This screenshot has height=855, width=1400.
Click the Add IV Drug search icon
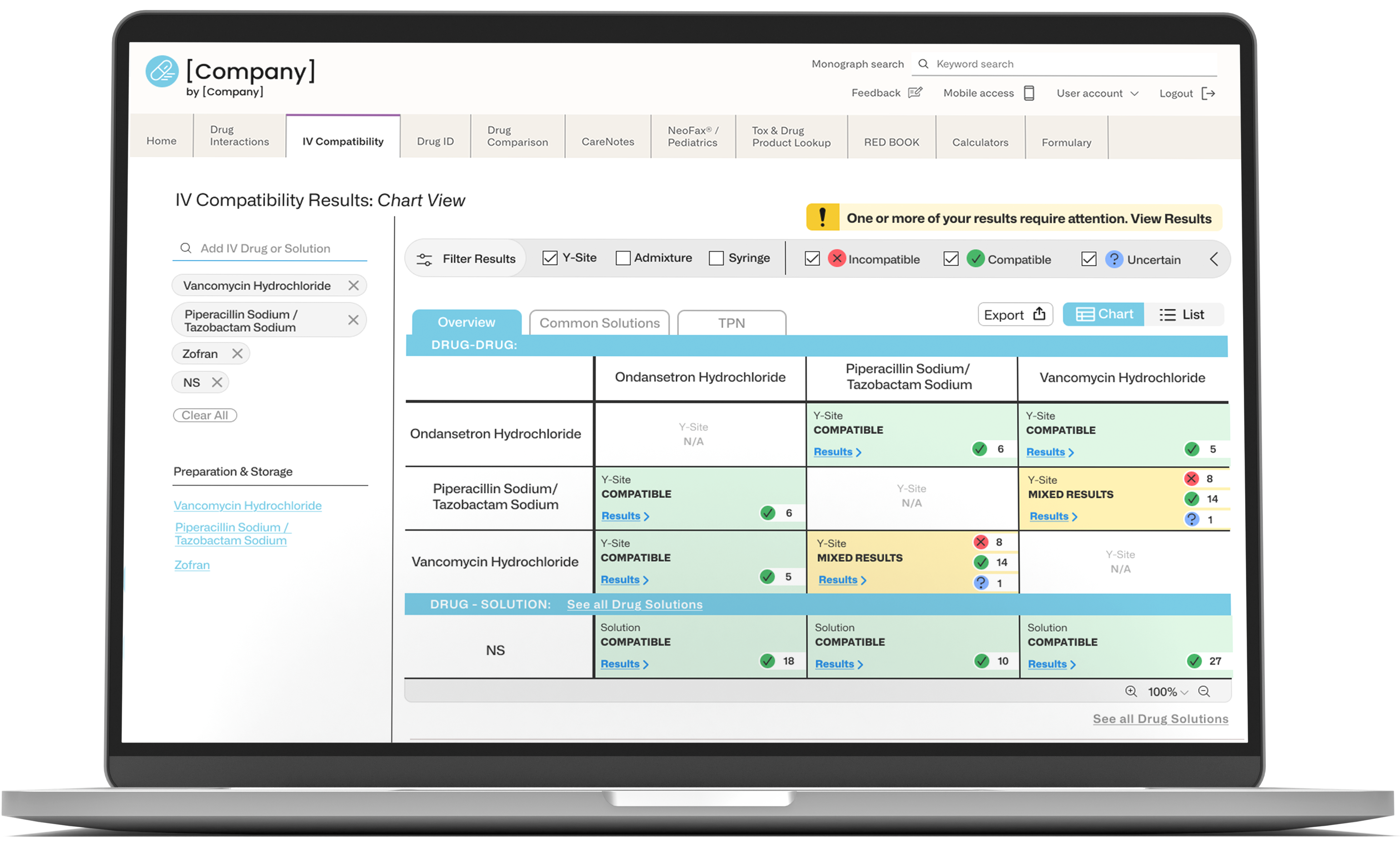[x=185, y=248]
